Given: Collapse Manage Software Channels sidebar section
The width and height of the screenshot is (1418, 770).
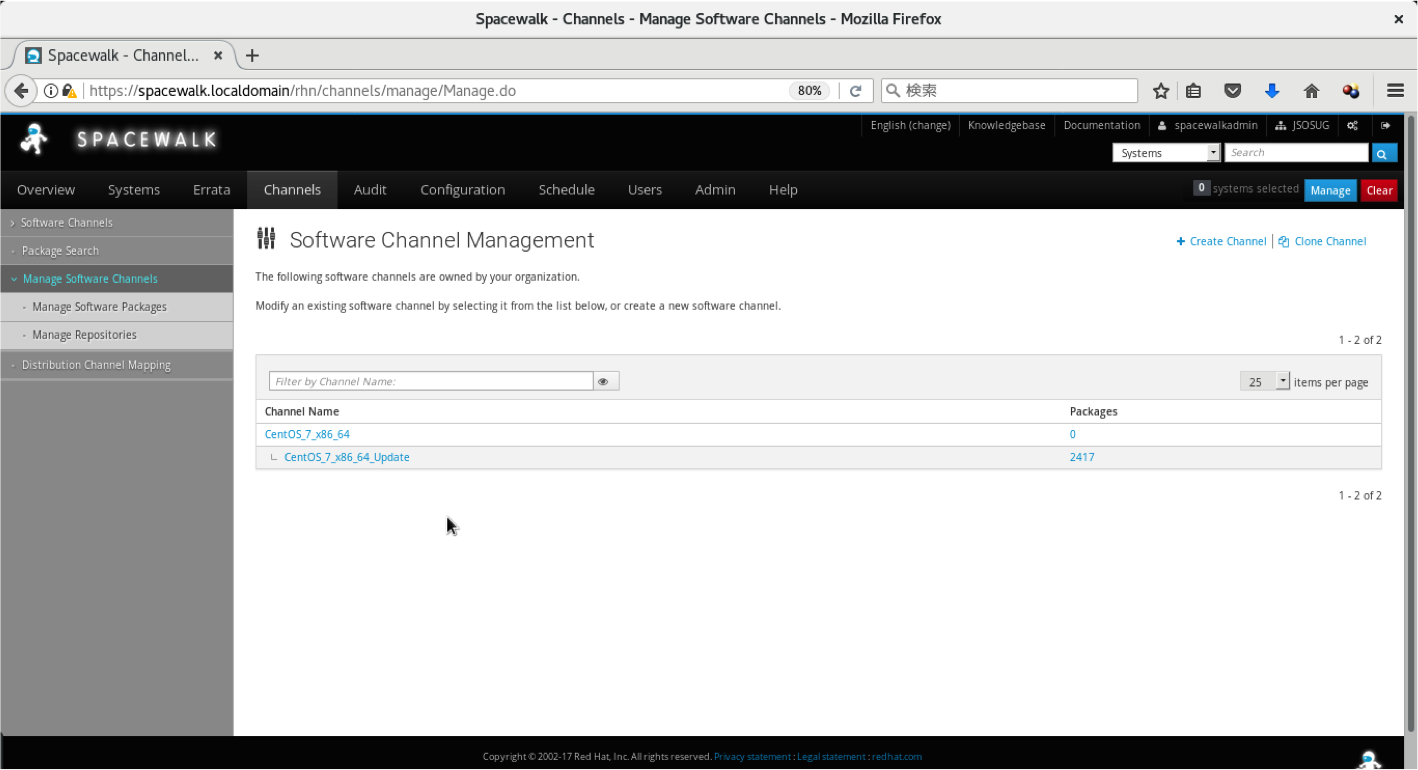Looking at the screenshot, I should [x=90, y=279].
